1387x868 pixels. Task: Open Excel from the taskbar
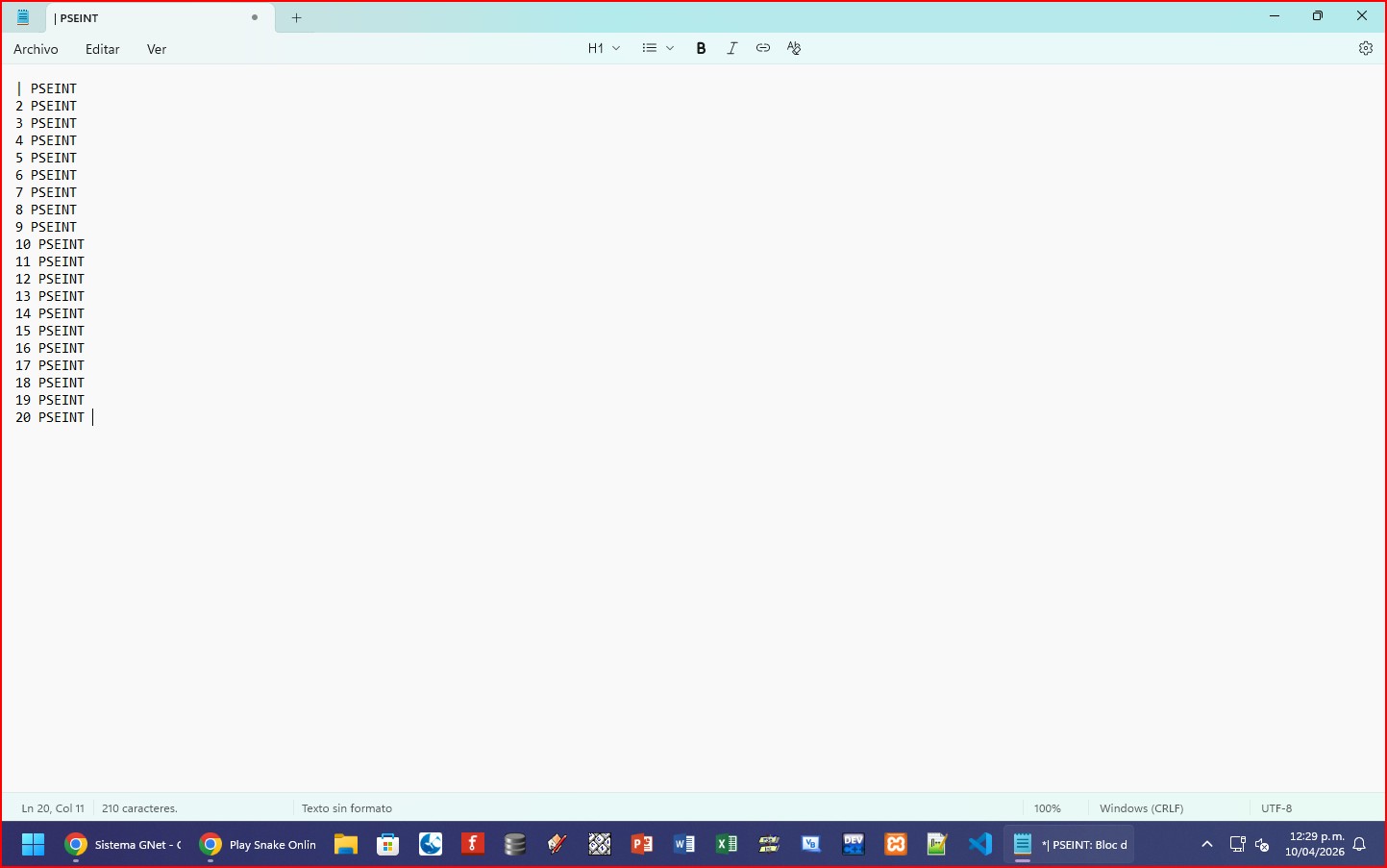pos(726,844)
